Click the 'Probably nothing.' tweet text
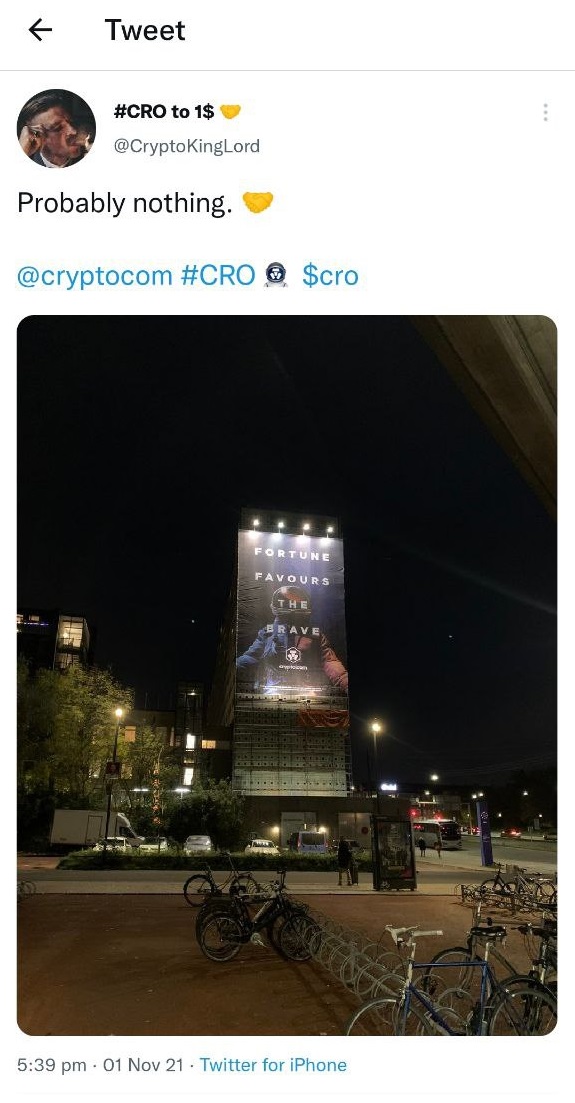 [x=125, y=203]
